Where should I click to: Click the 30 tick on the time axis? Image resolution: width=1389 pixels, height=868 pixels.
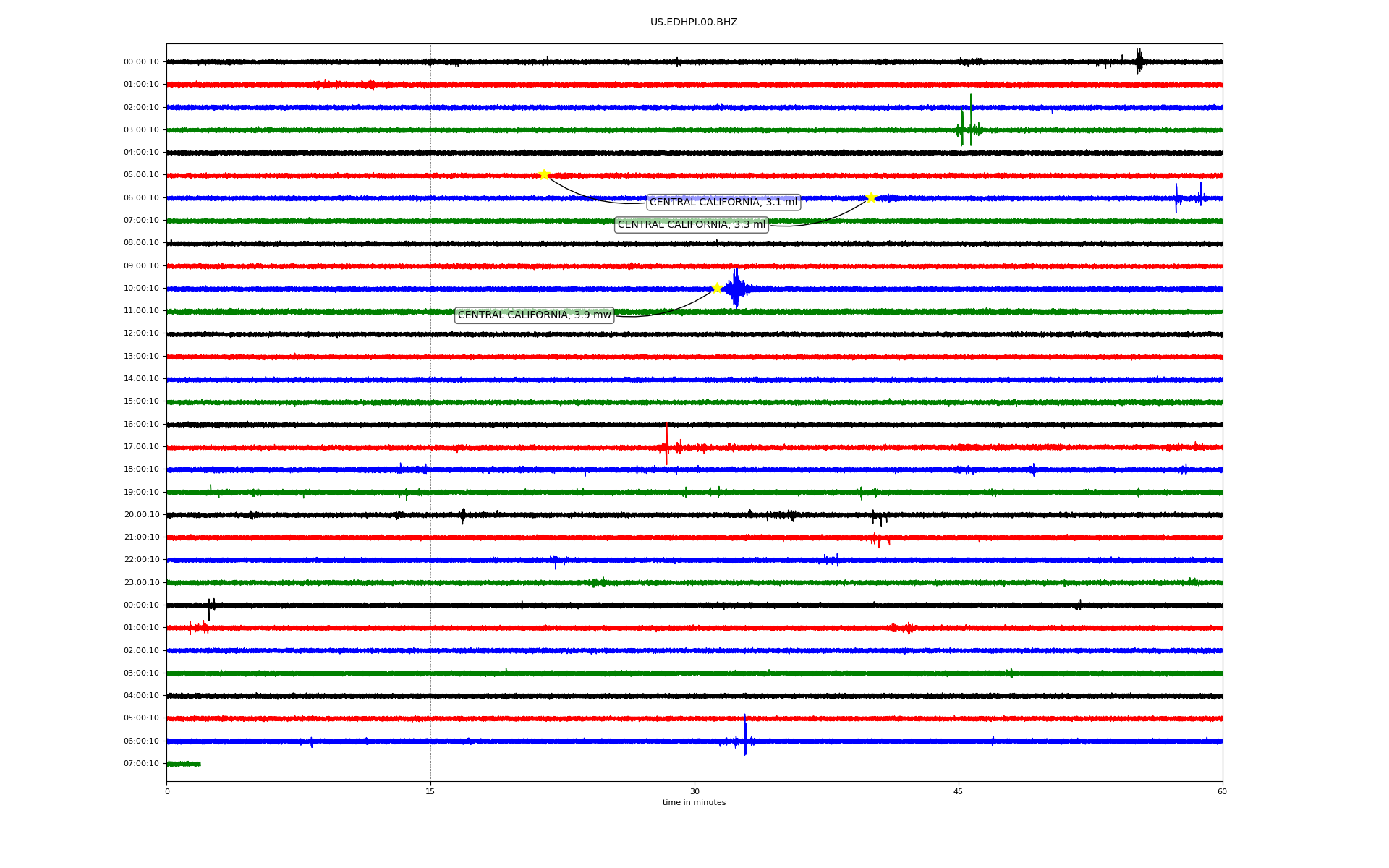pos(694,791)
